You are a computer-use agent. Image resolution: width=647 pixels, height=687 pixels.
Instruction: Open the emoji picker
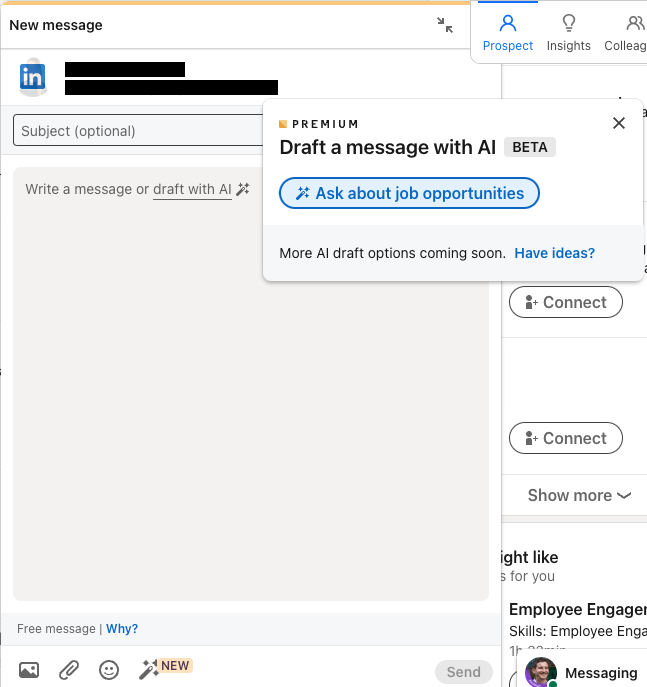click(x=109, y=669)
